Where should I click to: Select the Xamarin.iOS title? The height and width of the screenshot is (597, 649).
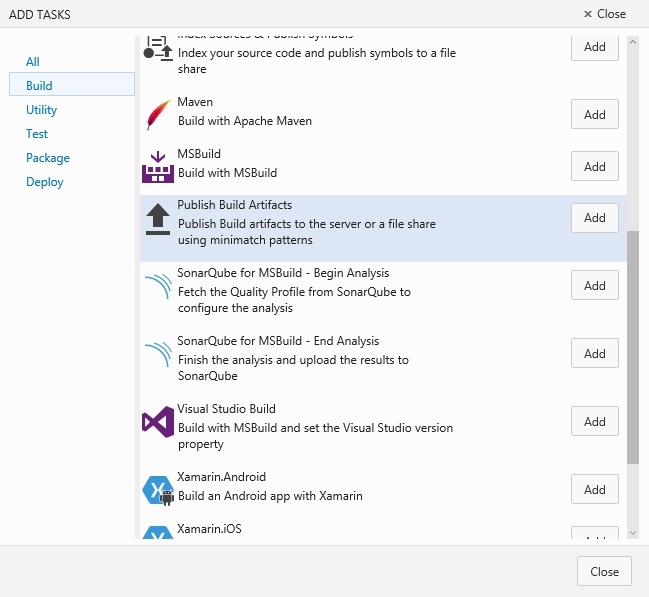[x=209, y=529]
